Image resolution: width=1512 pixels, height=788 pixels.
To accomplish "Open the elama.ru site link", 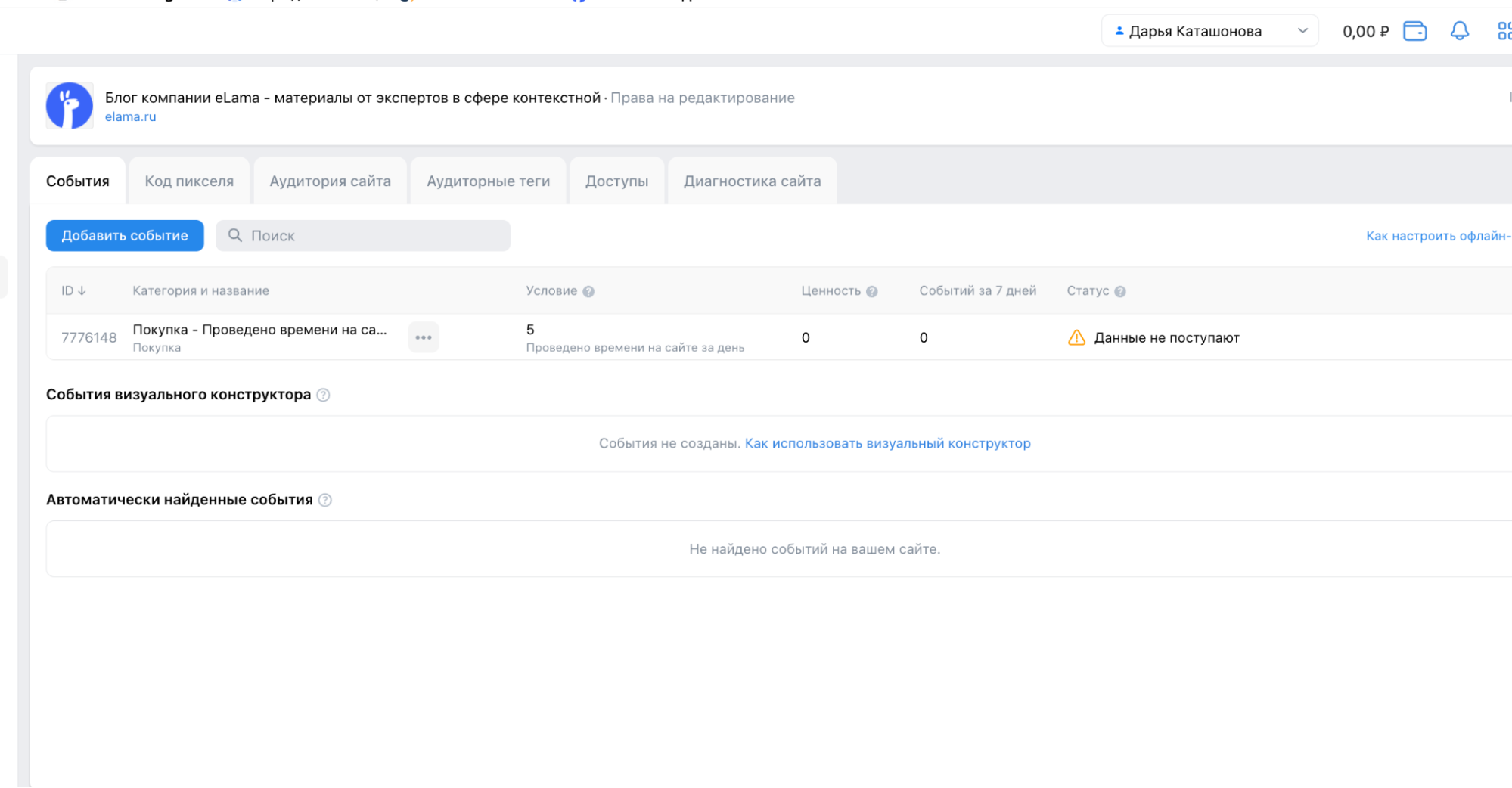I will (x=130, y=117).
